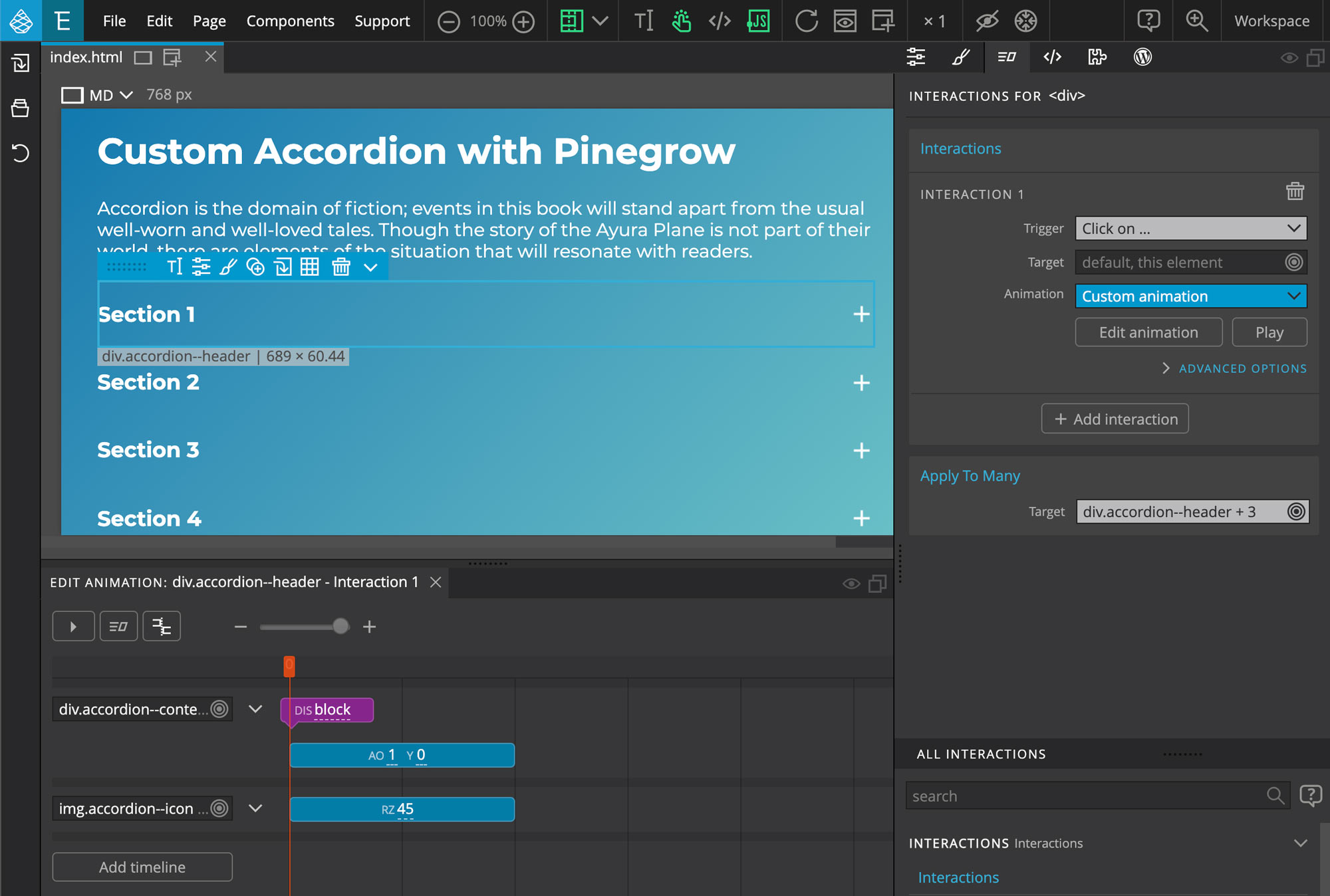Click the search field in All Interactions

[1097, 796]
